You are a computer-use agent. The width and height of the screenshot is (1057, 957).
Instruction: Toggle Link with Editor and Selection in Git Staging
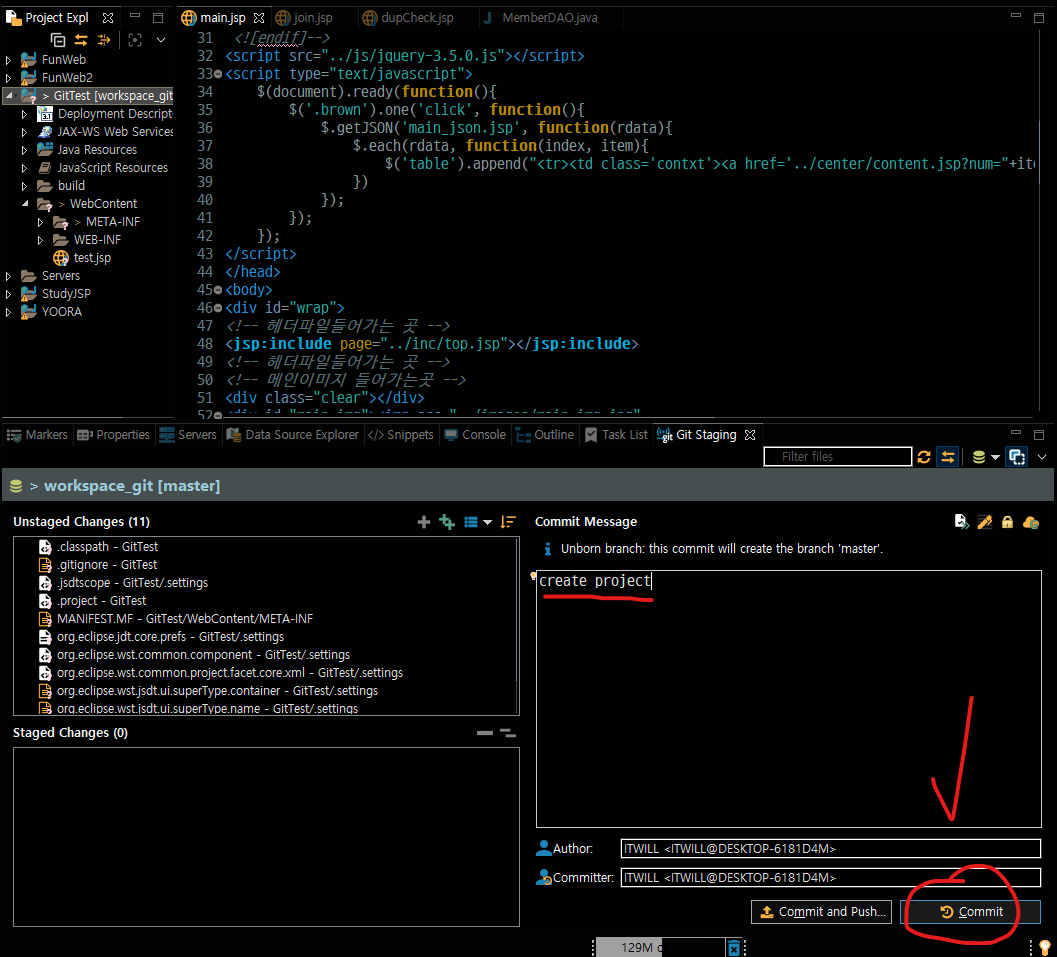(x=948, y=457)
